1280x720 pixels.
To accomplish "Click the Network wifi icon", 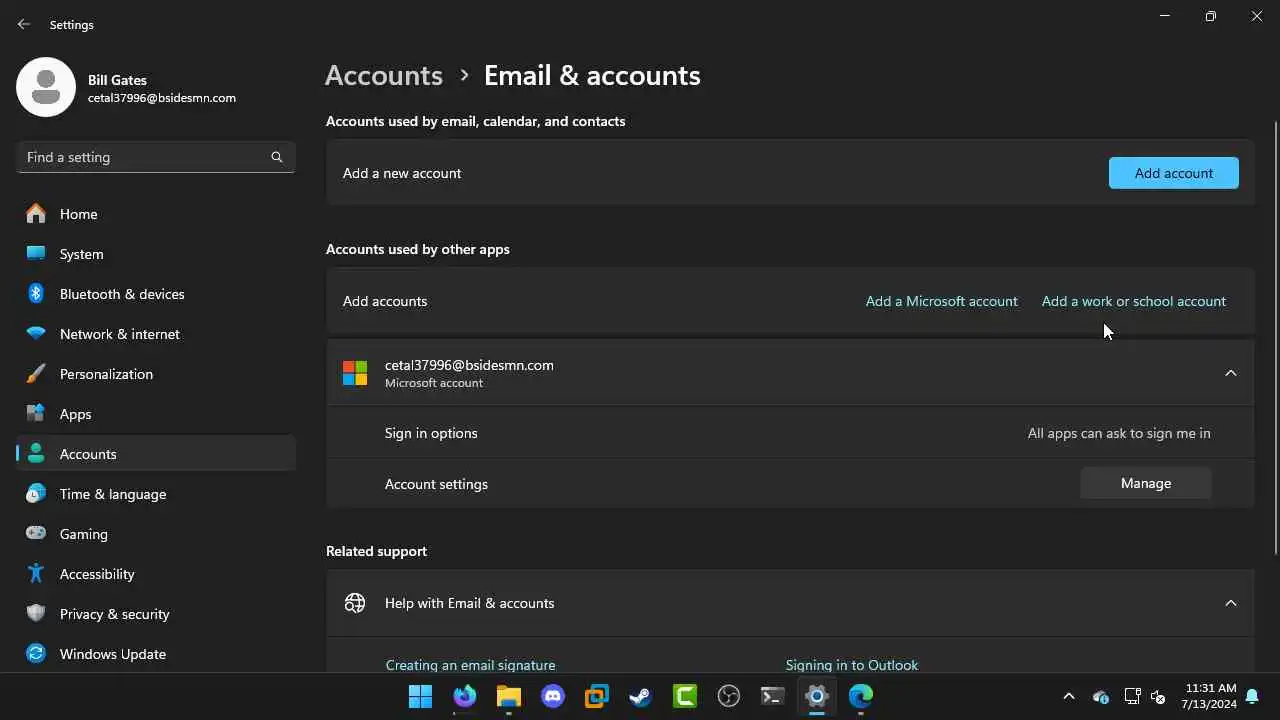I will click(36, 334).
